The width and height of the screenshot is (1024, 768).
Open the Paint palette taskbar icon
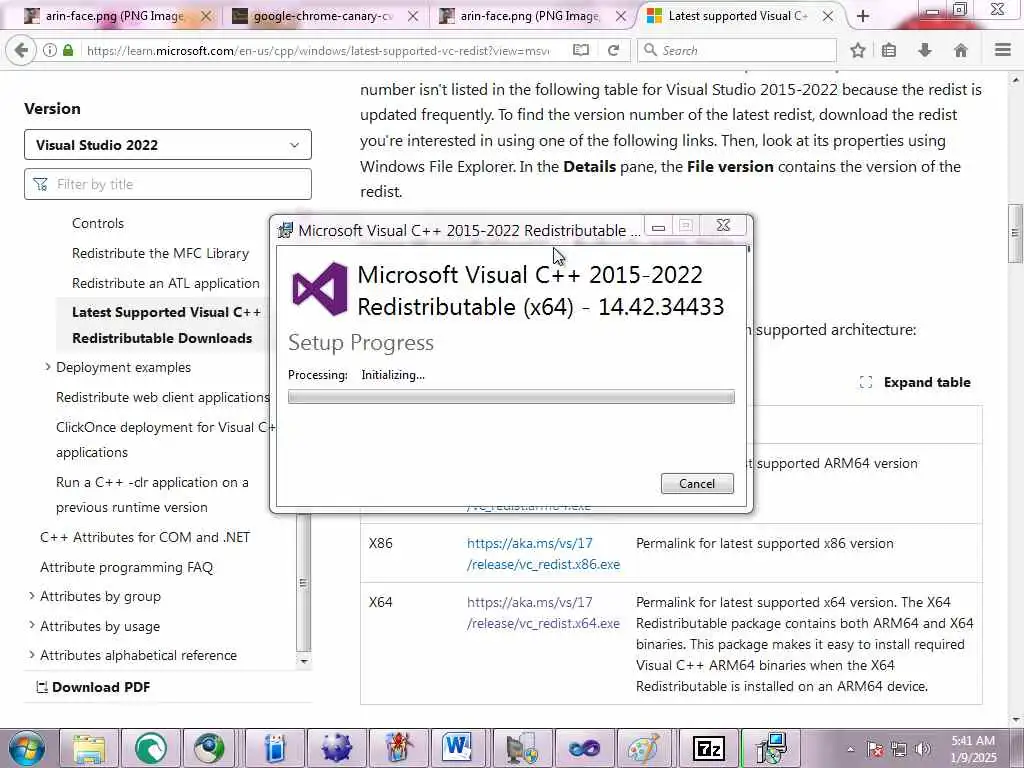[644, 748]
